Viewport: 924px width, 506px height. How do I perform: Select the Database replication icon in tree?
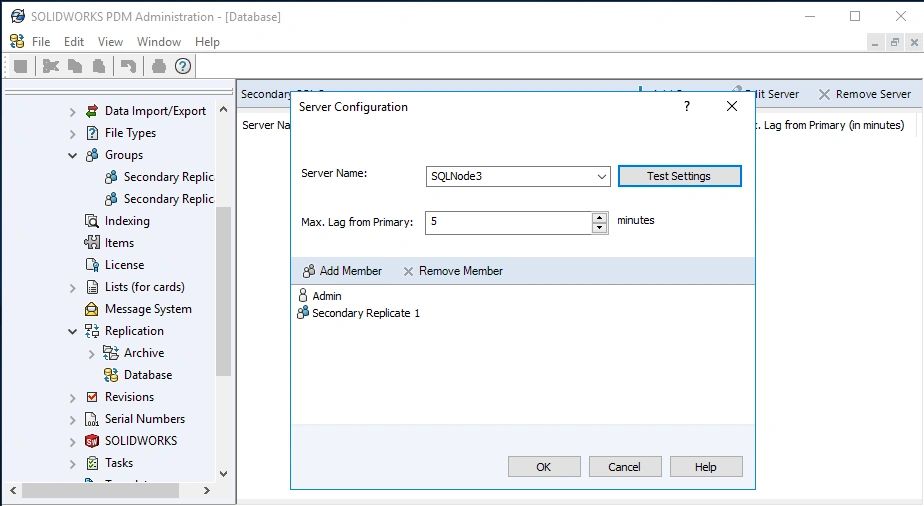[x=111, y=375]
